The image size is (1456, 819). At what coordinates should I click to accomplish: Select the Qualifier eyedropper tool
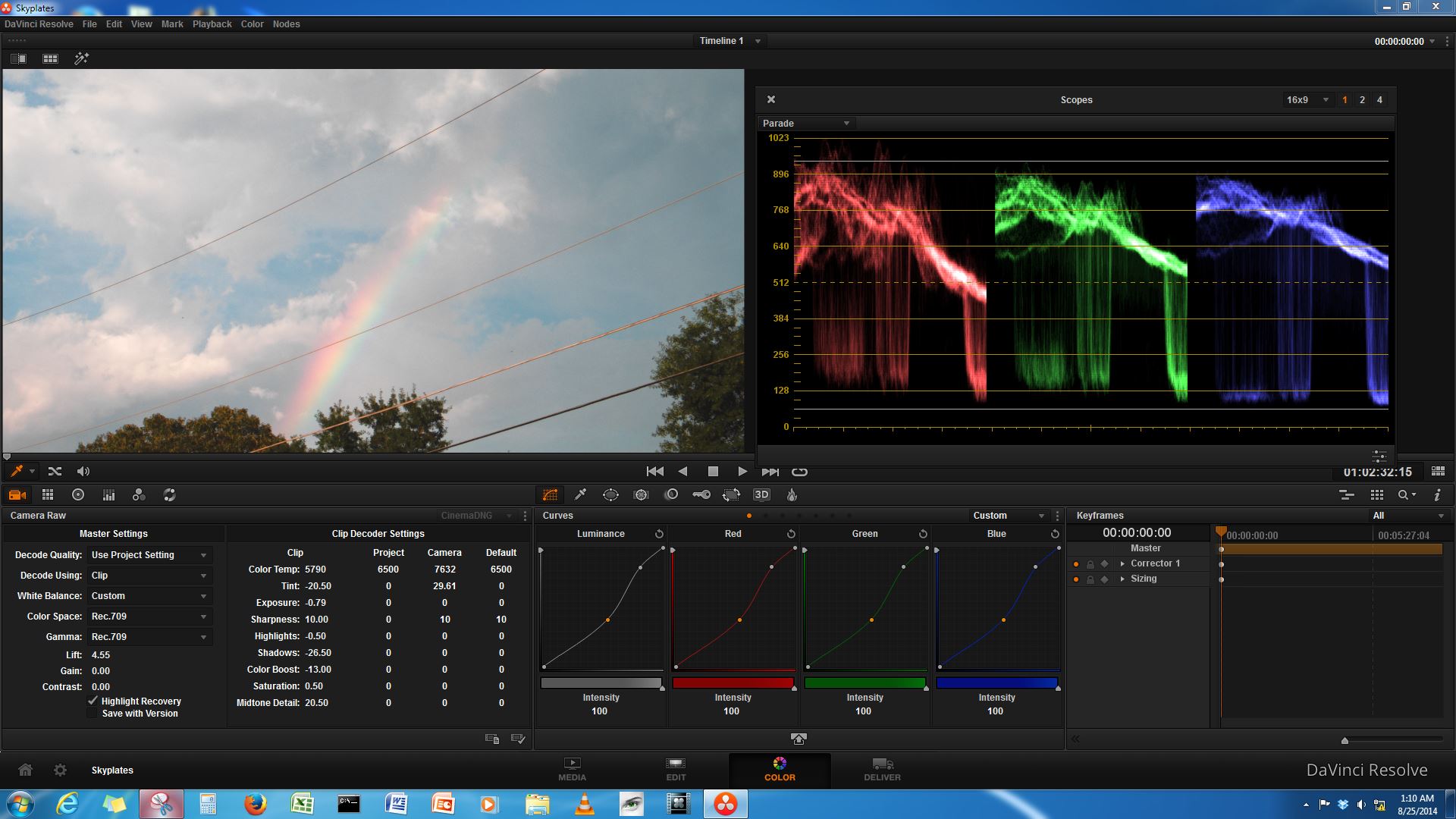[580, 494]
